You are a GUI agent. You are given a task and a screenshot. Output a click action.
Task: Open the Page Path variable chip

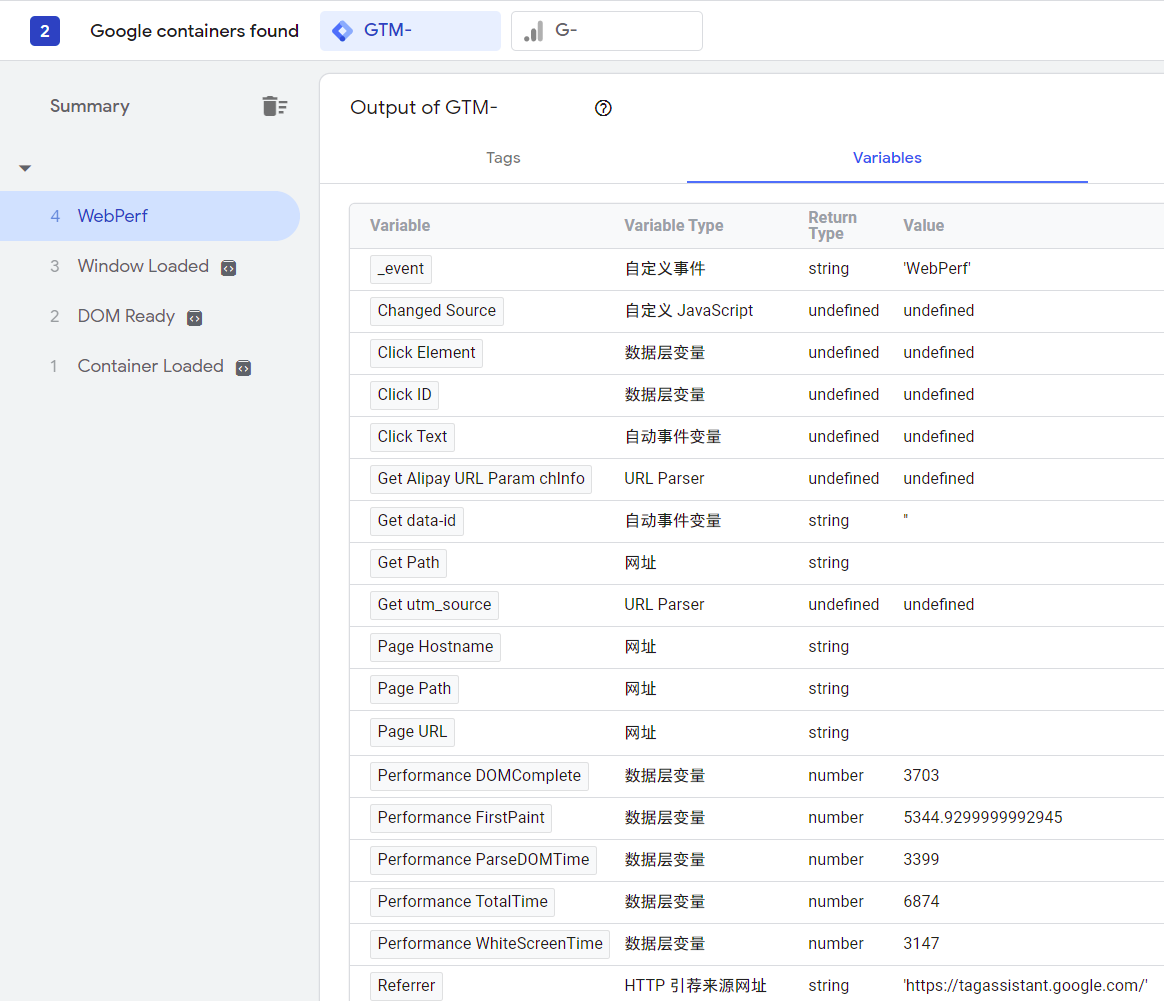[x=414, y=689]
